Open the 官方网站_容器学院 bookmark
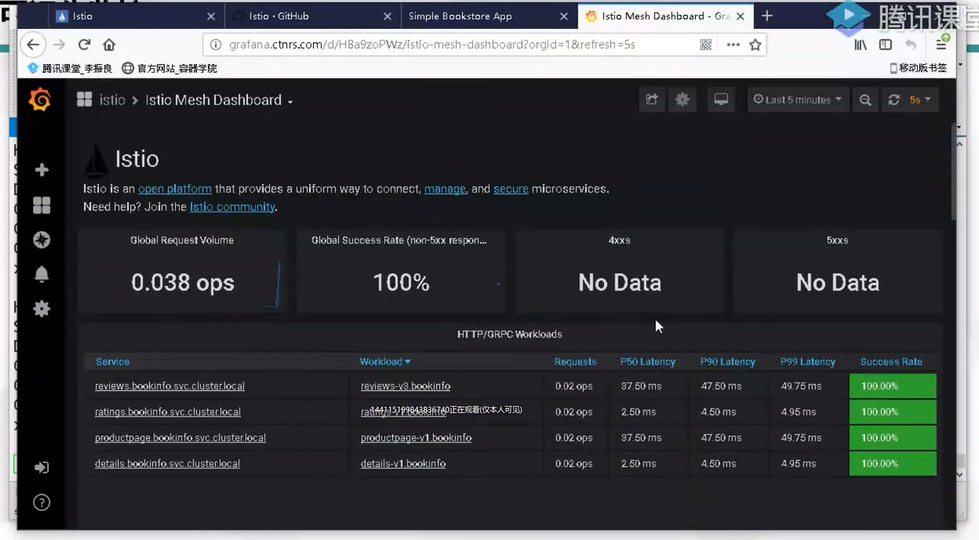 point(169,68)
